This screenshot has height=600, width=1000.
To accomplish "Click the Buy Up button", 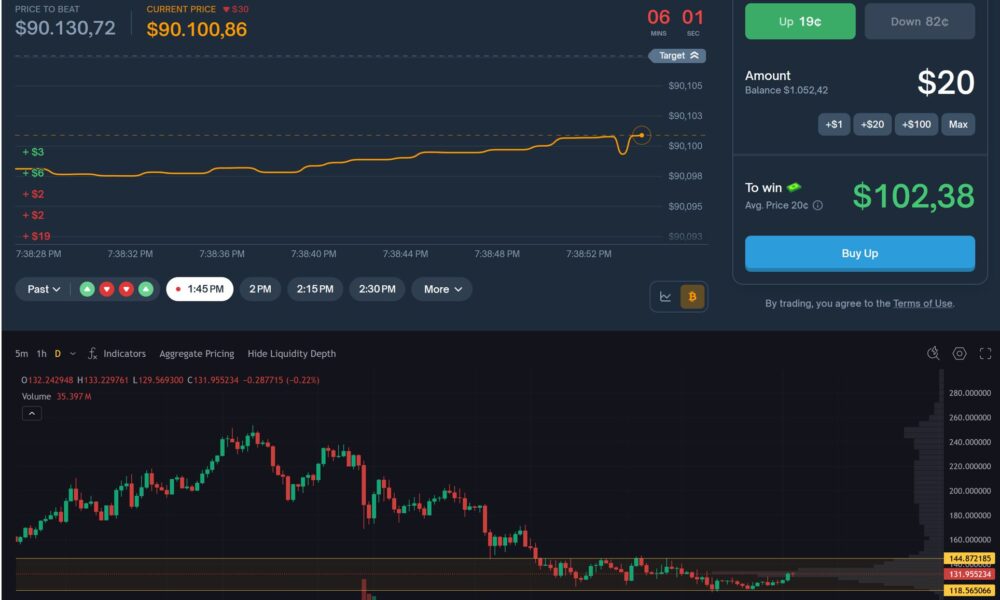I will coord(859,253).
